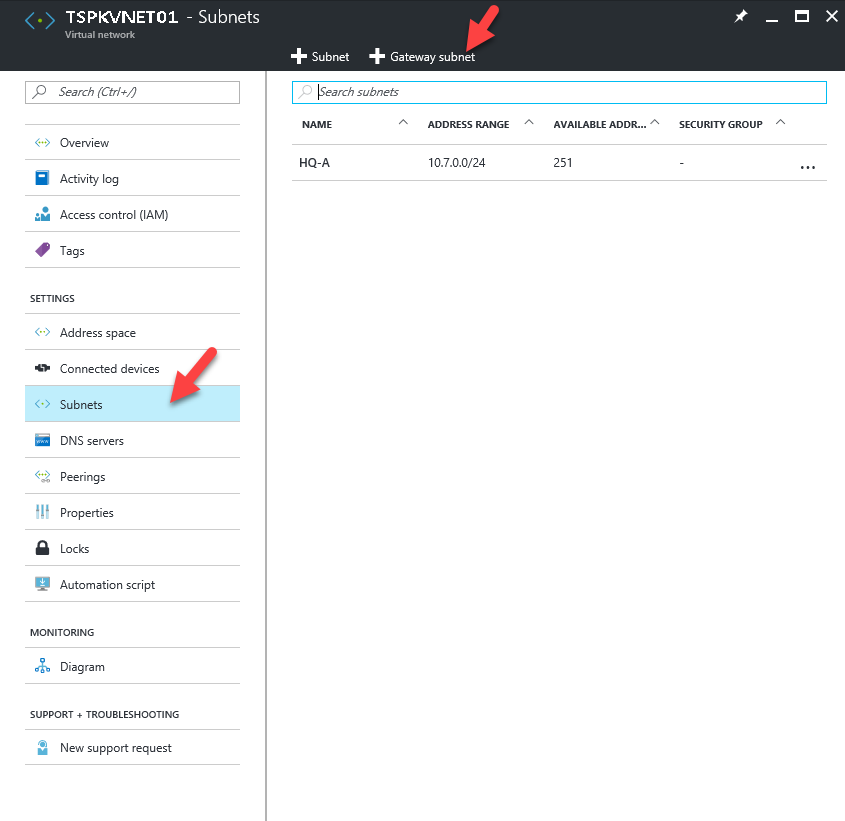Viewport: 845px width, 821px height.
Task: Open Diagram under Monitoring
Action: point(133,666)
